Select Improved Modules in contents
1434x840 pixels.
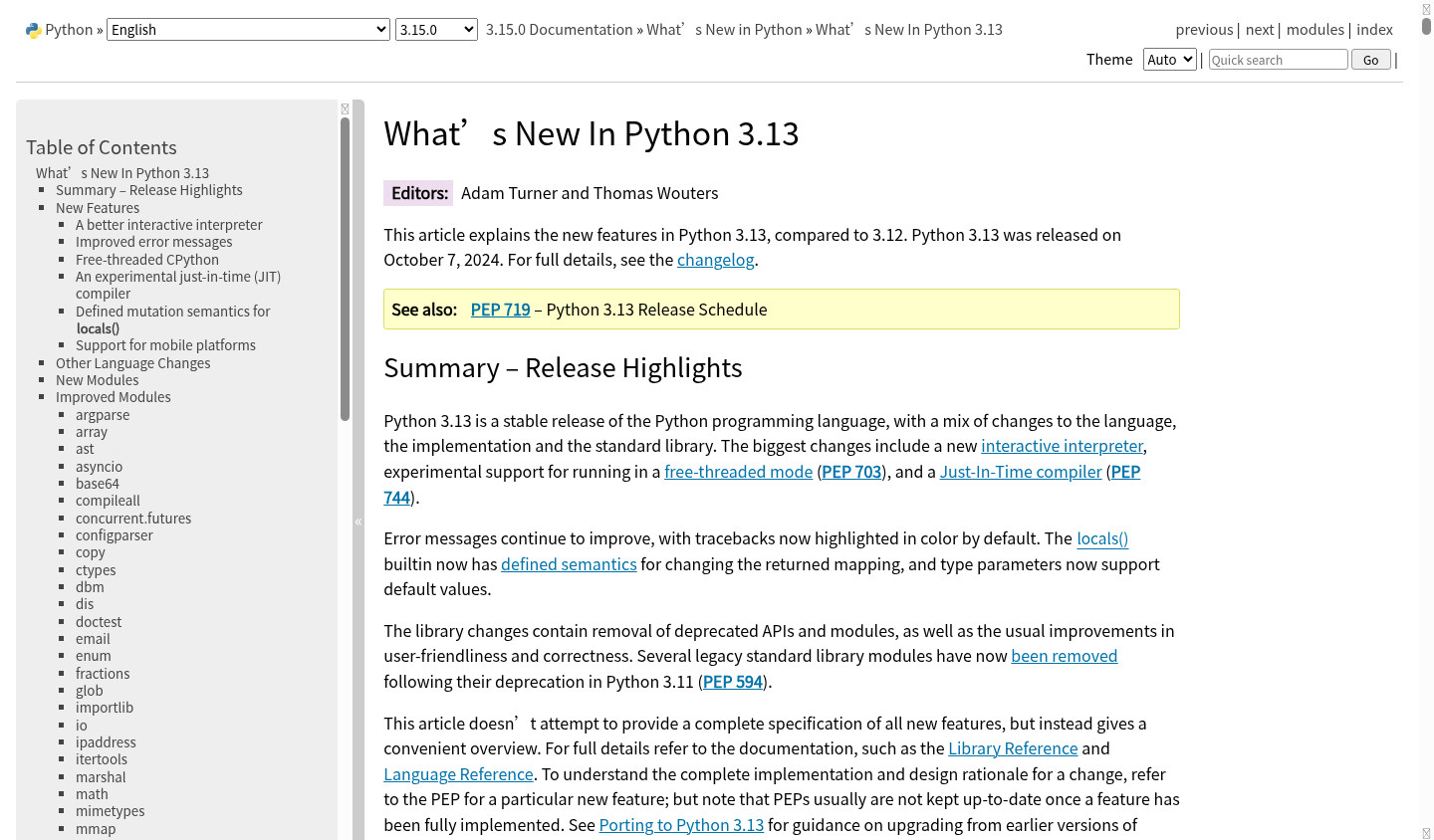point(114,397)
